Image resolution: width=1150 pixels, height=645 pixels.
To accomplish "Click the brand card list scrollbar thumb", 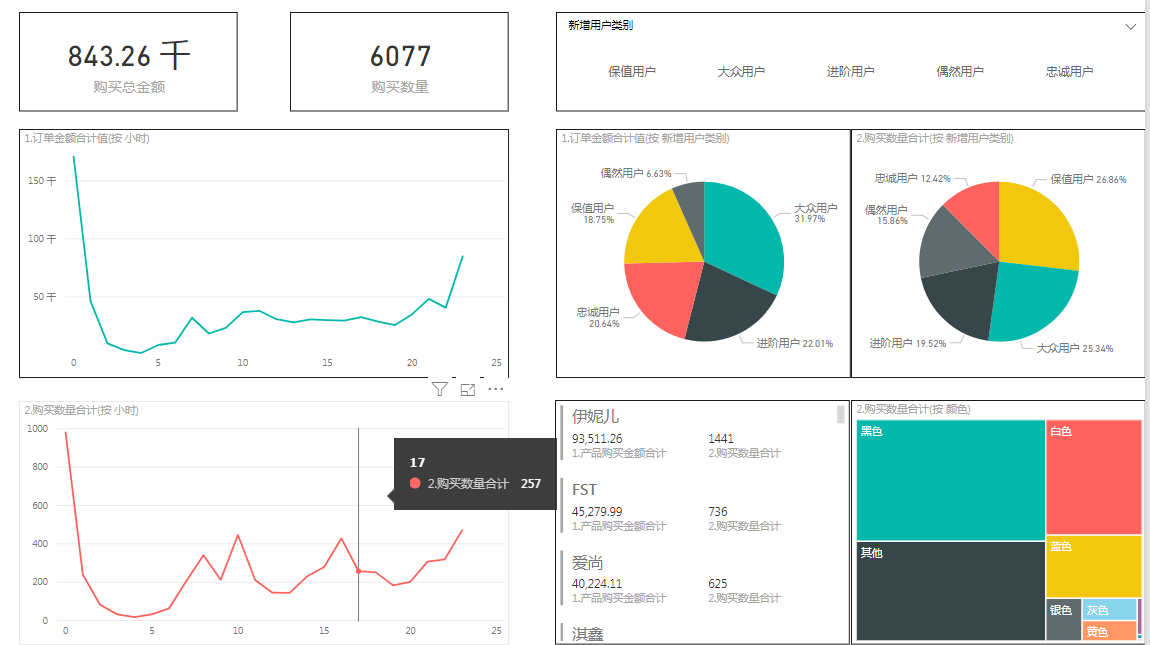I will pos(840,415).
